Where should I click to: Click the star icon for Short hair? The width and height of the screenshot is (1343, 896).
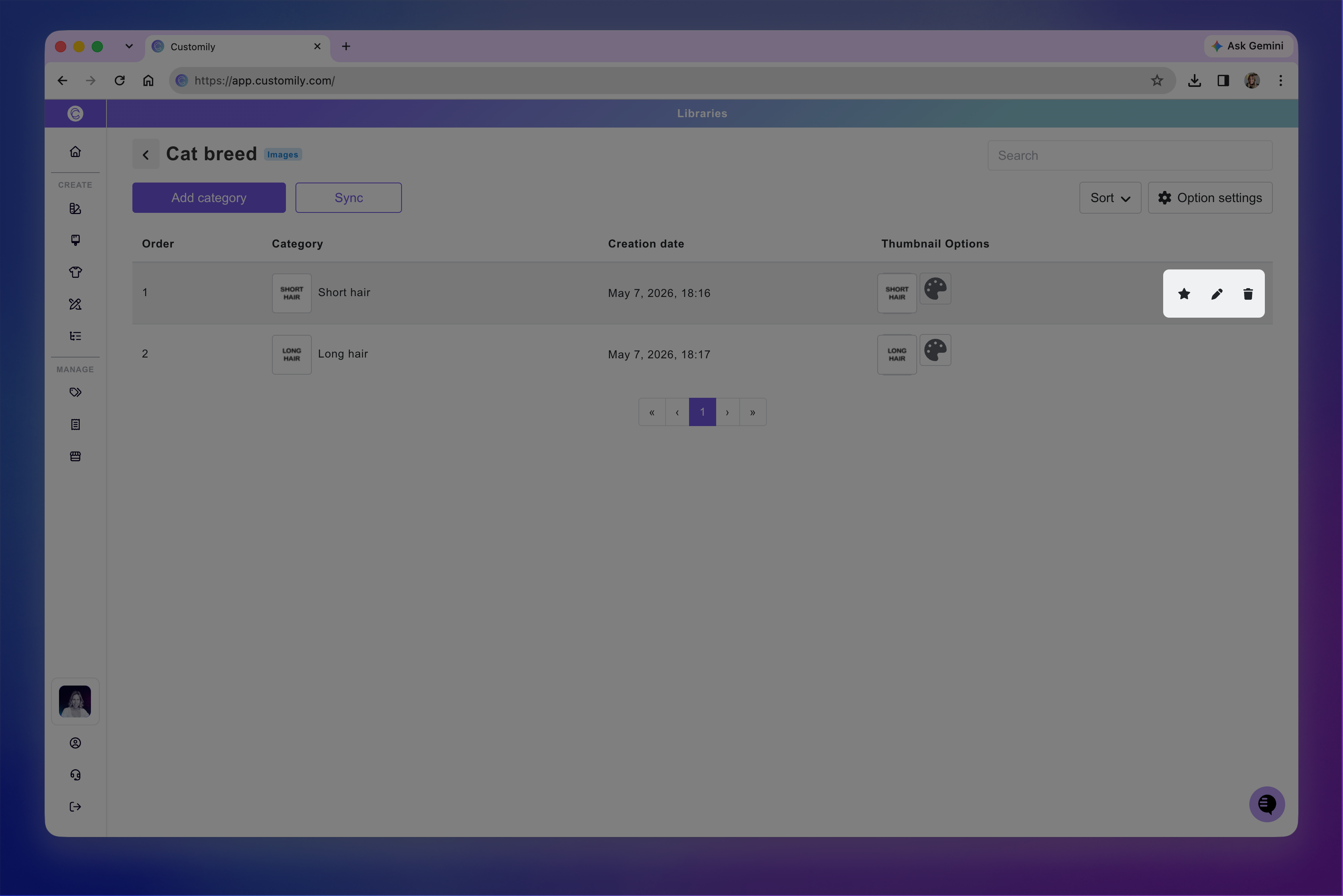(x=1184, y=294)
